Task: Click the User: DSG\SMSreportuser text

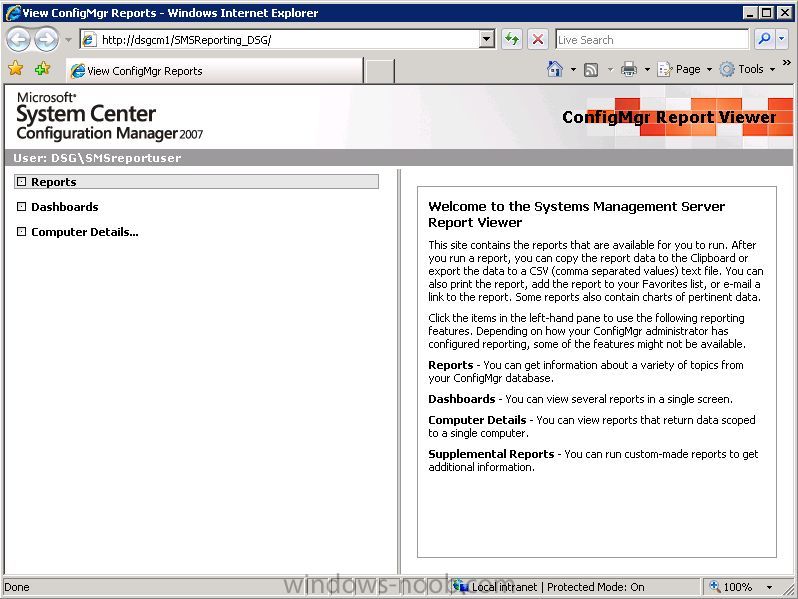Action: [97, 158]
